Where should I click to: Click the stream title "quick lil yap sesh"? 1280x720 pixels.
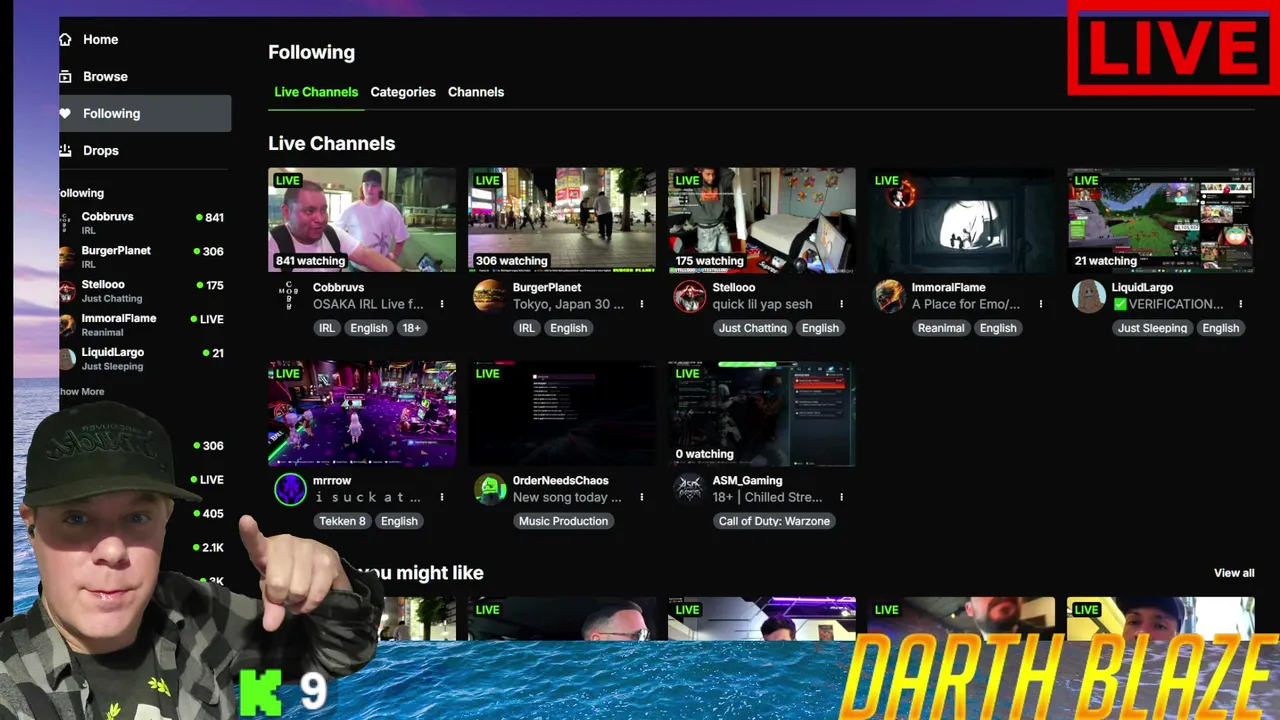coord(763,304)
